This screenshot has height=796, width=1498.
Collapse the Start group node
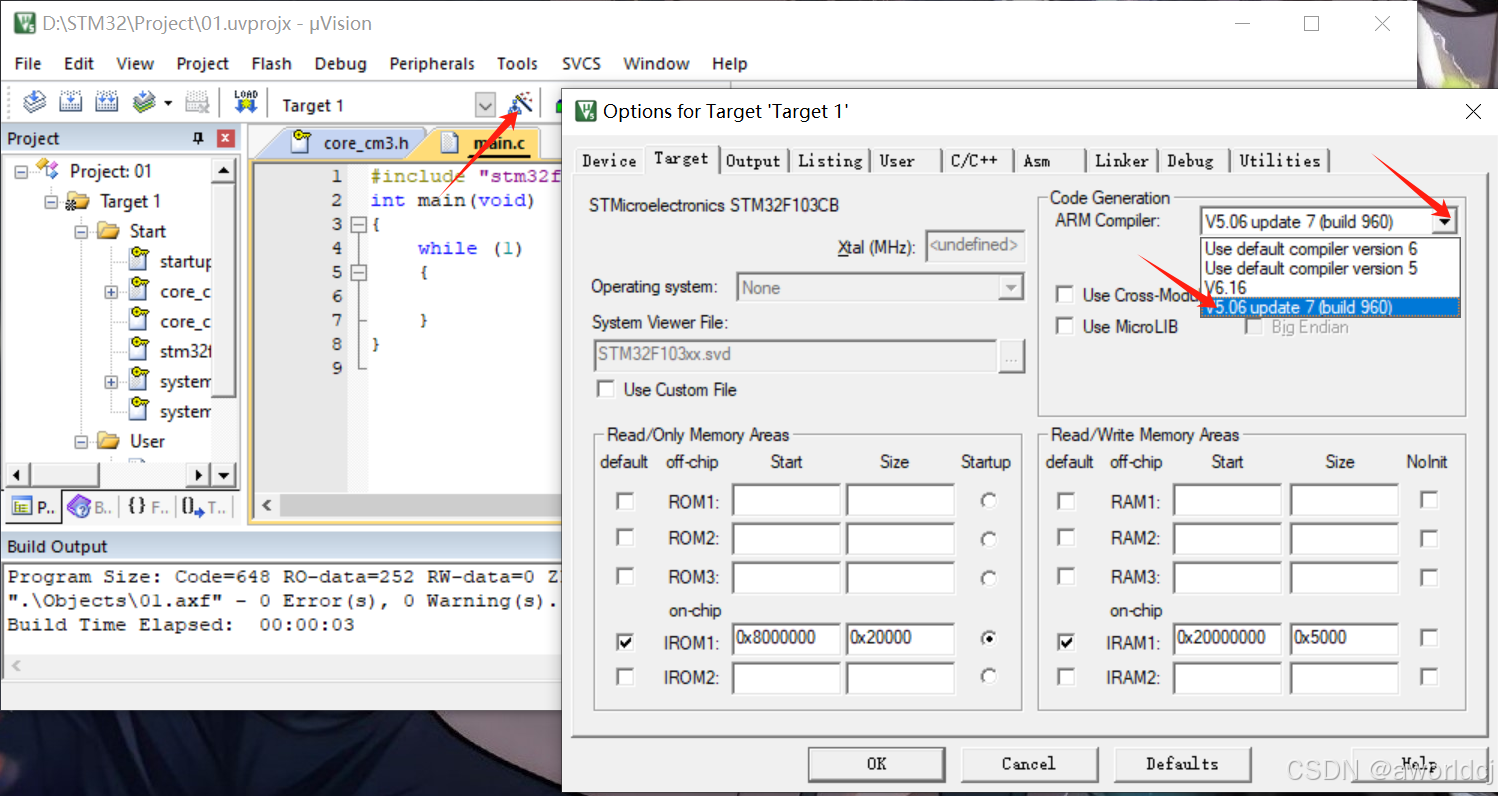point(81,231)
